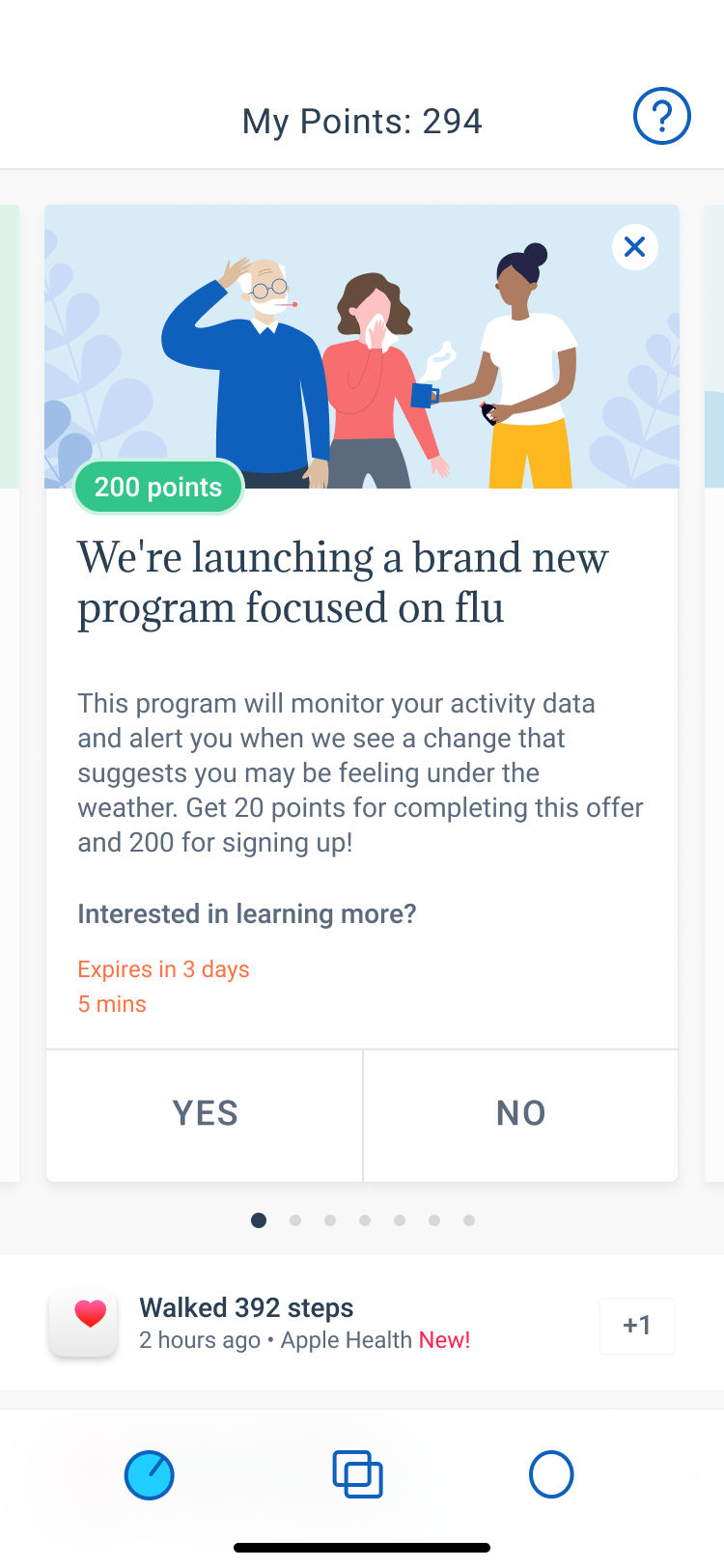Image resolution: width=724 pixels, height=1568 pixels.
Task: Tap the circle profile icon in navigation
Action: tap(551, 1474)
